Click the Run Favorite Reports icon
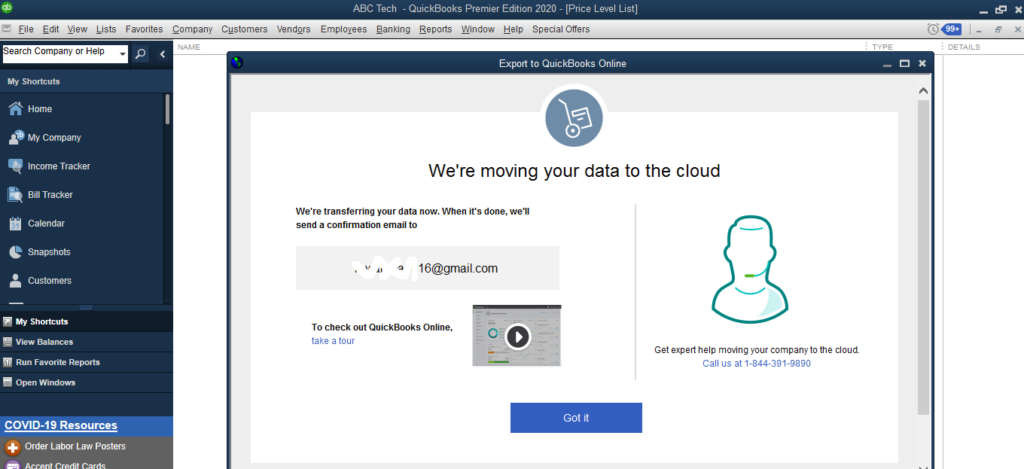 [7, 362]
